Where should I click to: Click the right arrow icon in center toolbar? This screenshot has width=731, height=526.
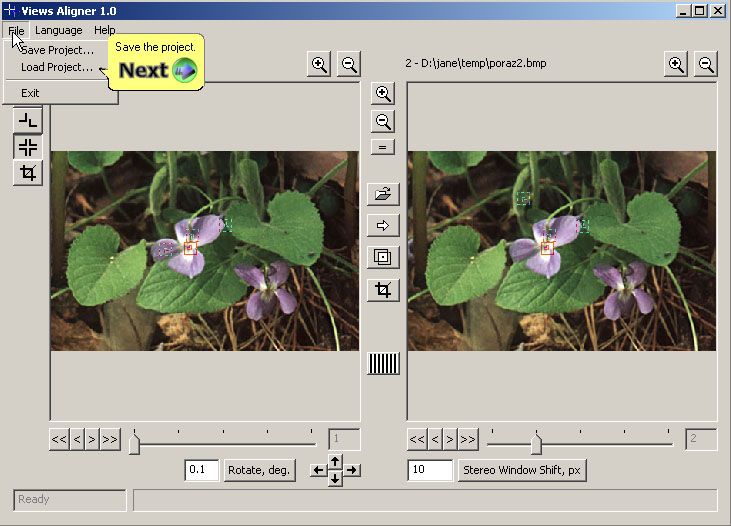click(x=382, y=225)
